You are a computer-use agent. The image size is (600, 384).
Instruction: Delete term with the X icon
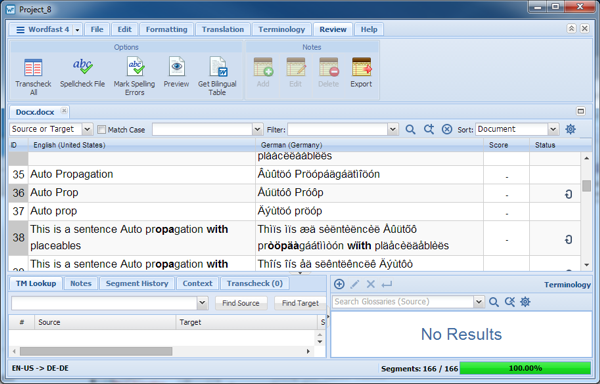tap(370, 284)
